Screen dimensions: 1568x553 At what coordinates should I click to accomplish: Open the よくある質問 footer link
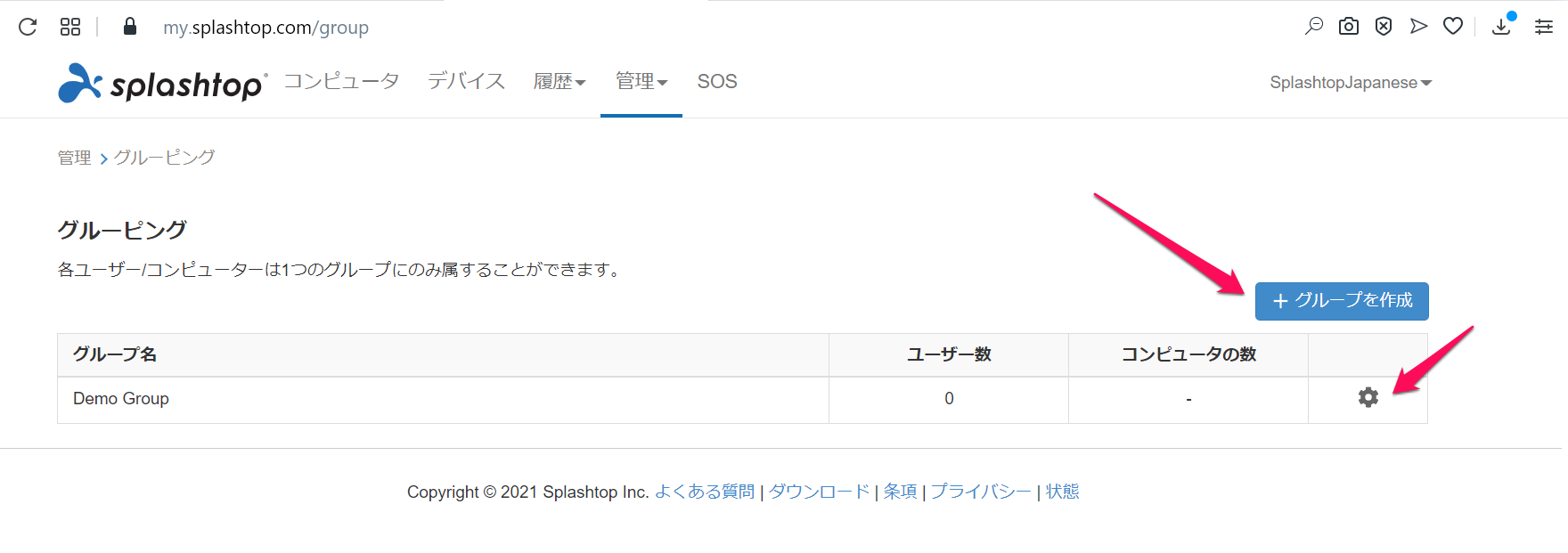click(705, 492)
